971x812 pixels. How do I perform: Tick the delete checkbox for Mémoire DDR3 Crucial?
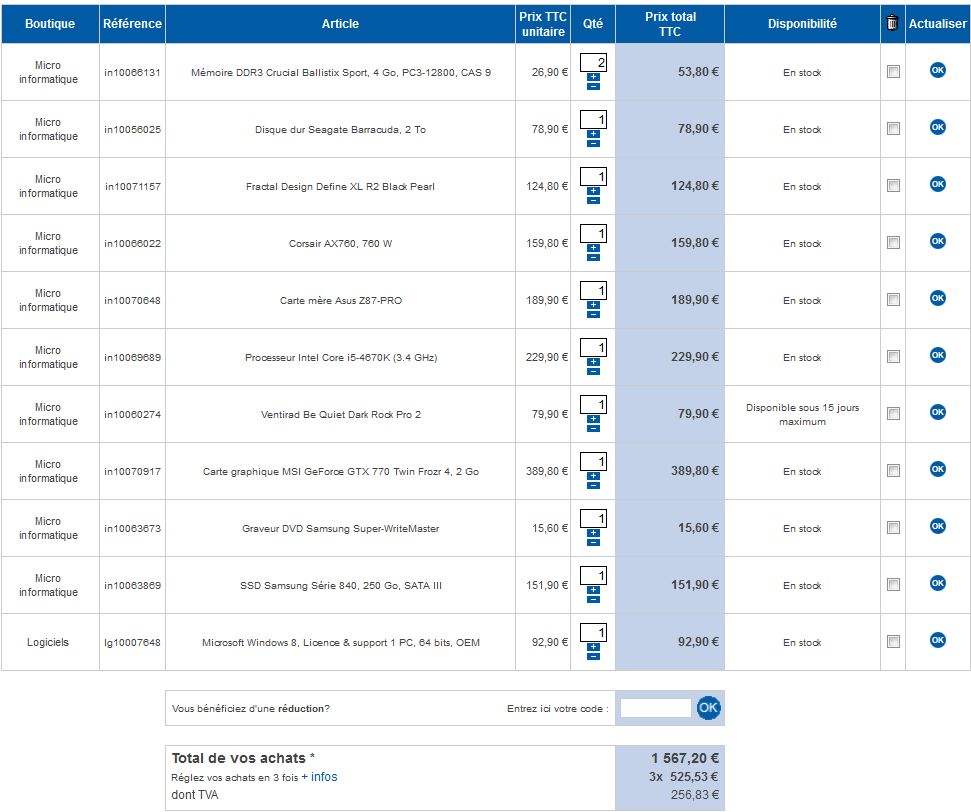pos(893,72)
